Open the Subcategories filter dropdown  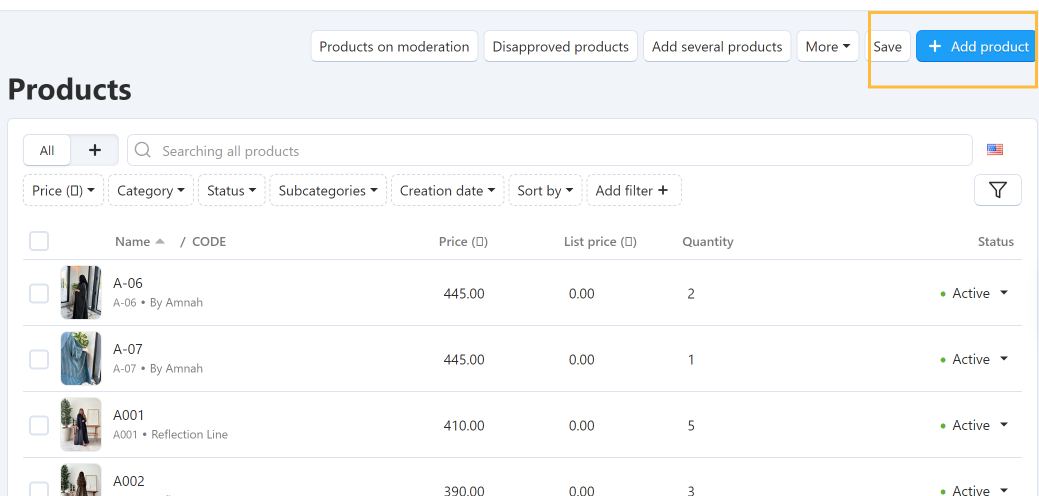[x=328, y=191]
